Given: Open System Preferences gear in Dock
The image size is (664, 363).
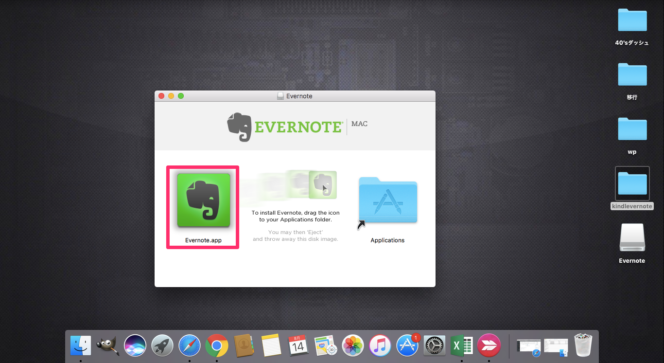Looking at the screenshot, I should point(434,345).
